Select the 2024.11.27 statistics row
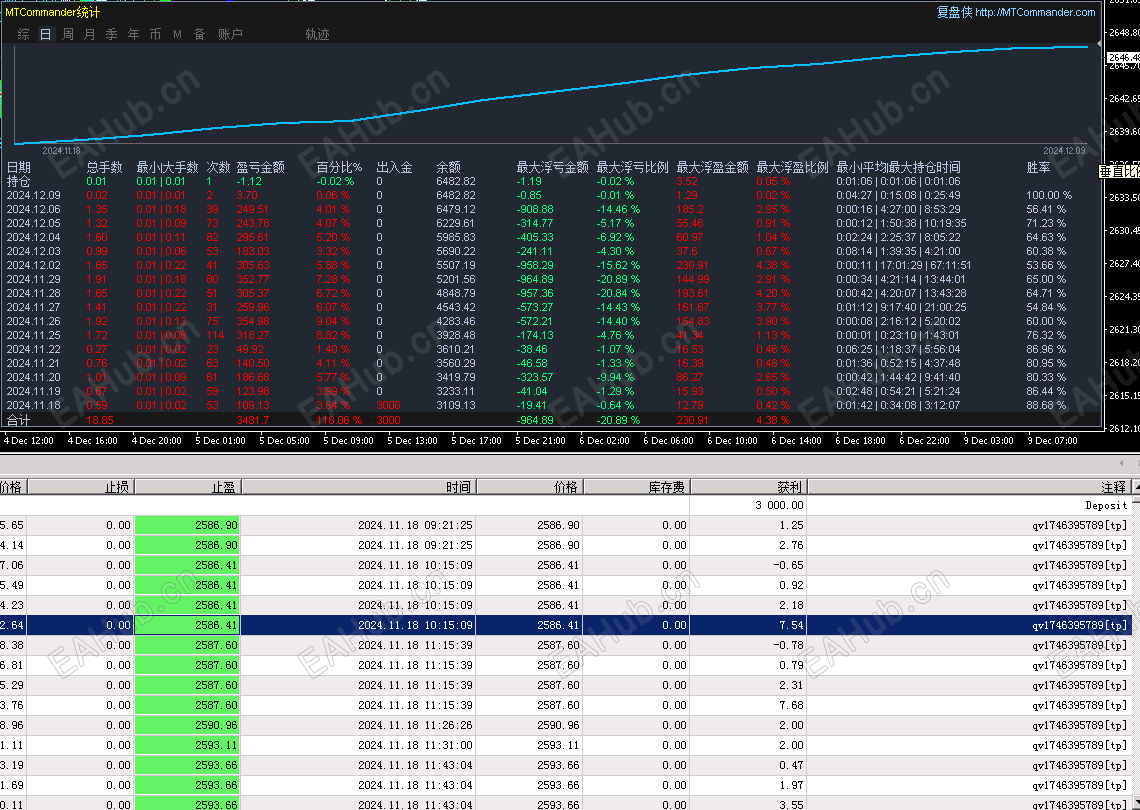The image size is (1140, 810). pos(551,307)
